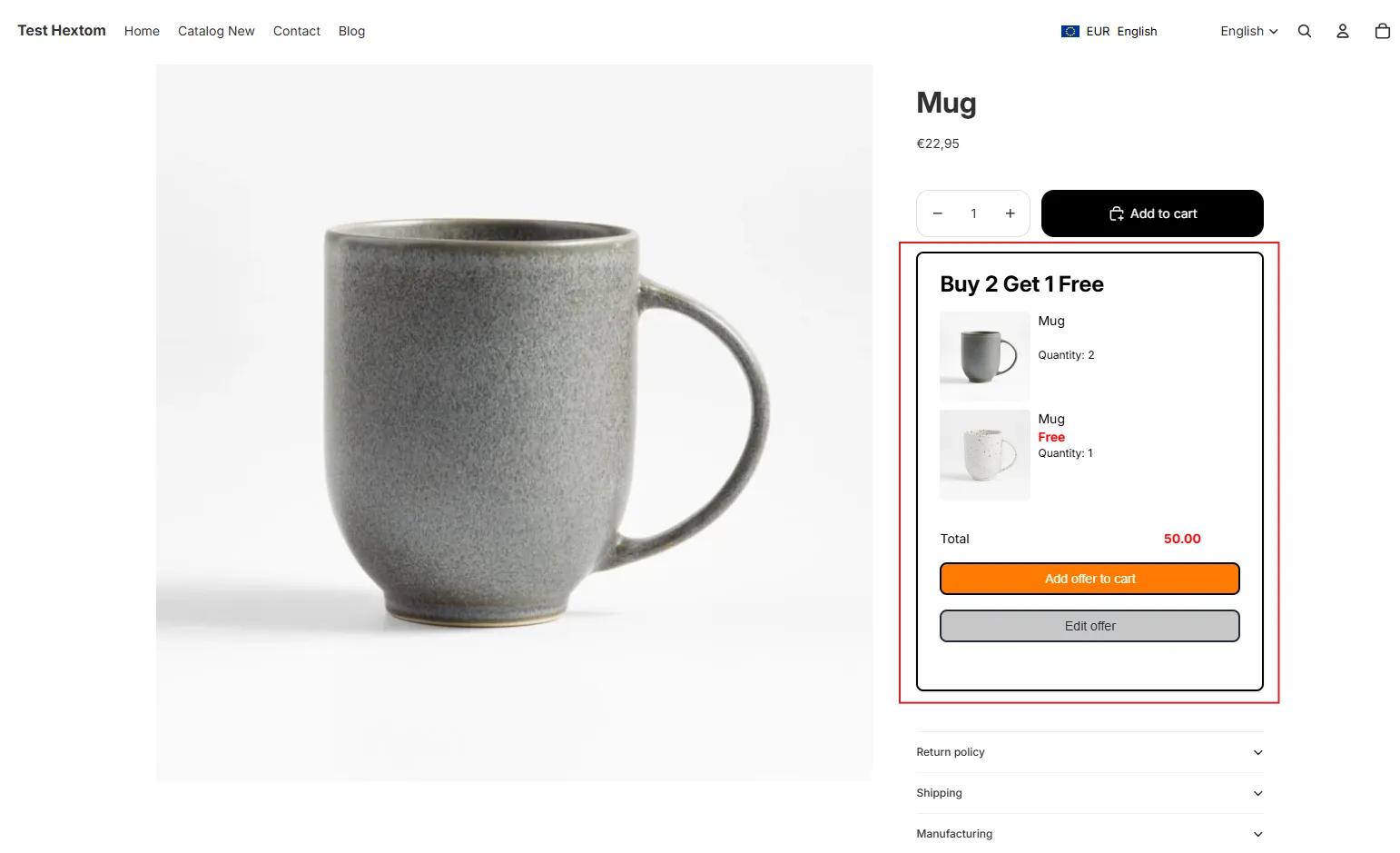This screenshot has width=1400, height=853.
Task: Expand the Manufacturing section
Action: pyautogui.click(x=1089, y=834)
